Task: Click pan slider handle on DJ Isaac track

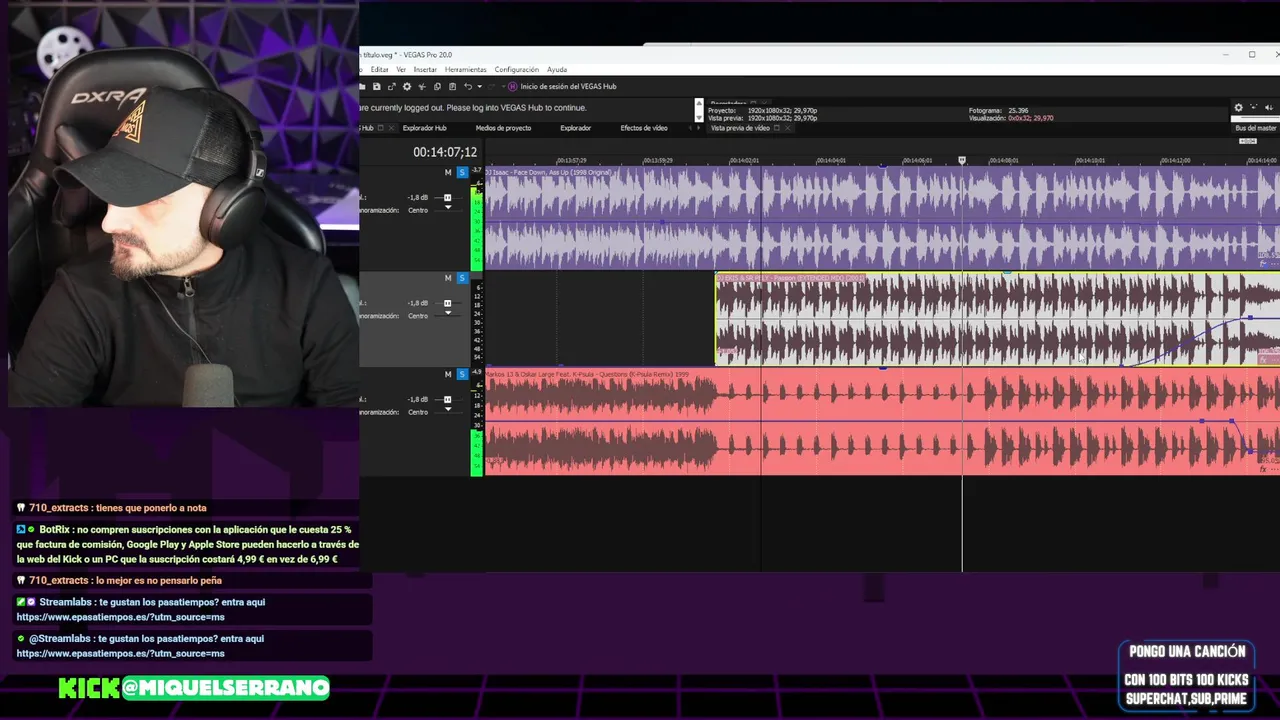Action: coord(448,207)
